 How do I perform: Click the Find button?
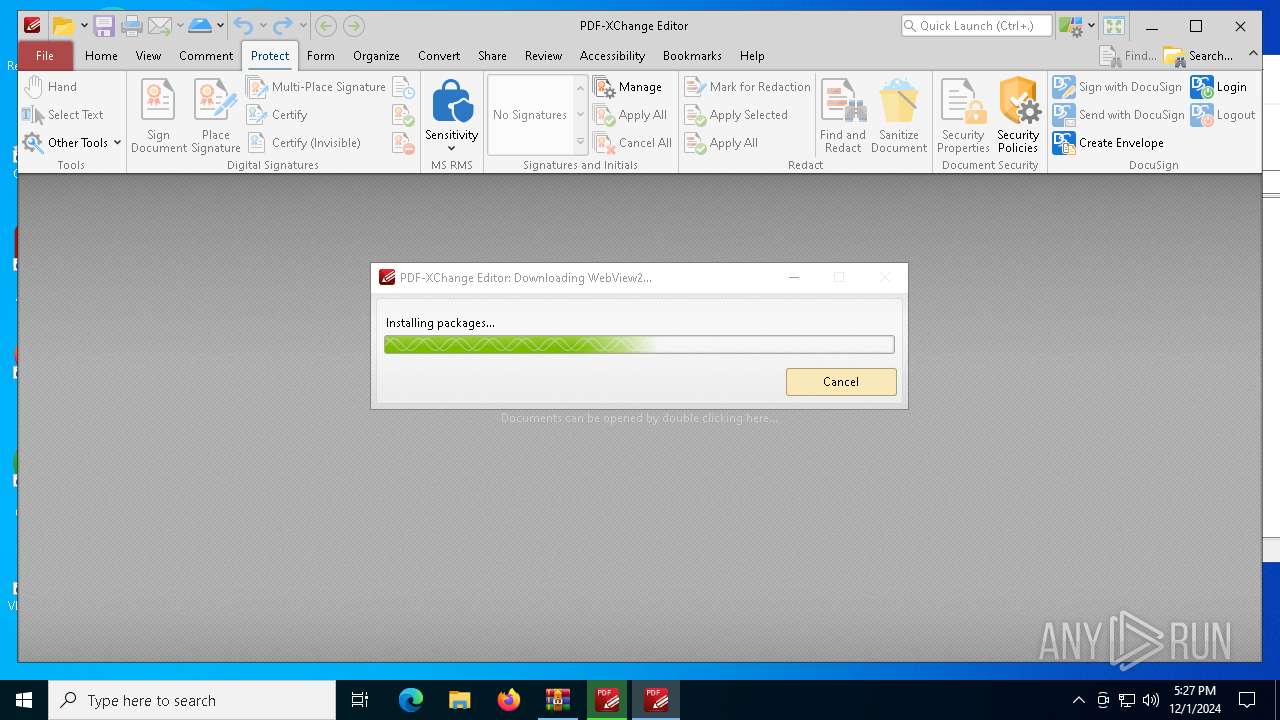point(1128,56)
